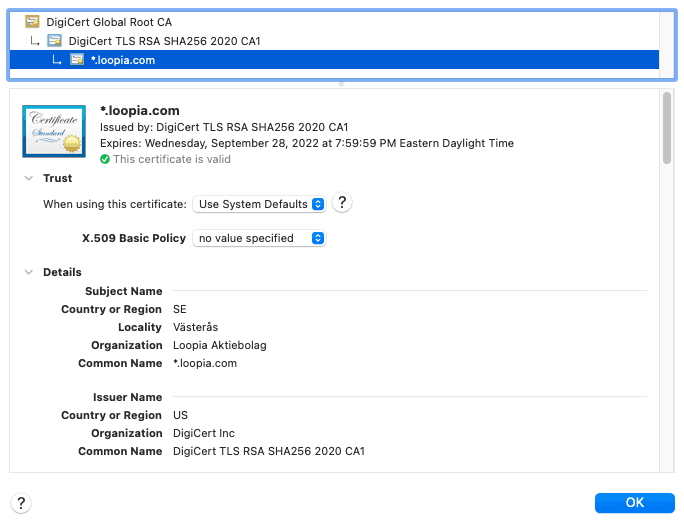Click 'When using this certificate:' label
The height and width of the screenshot is (526, 684).
pos(115,204)
